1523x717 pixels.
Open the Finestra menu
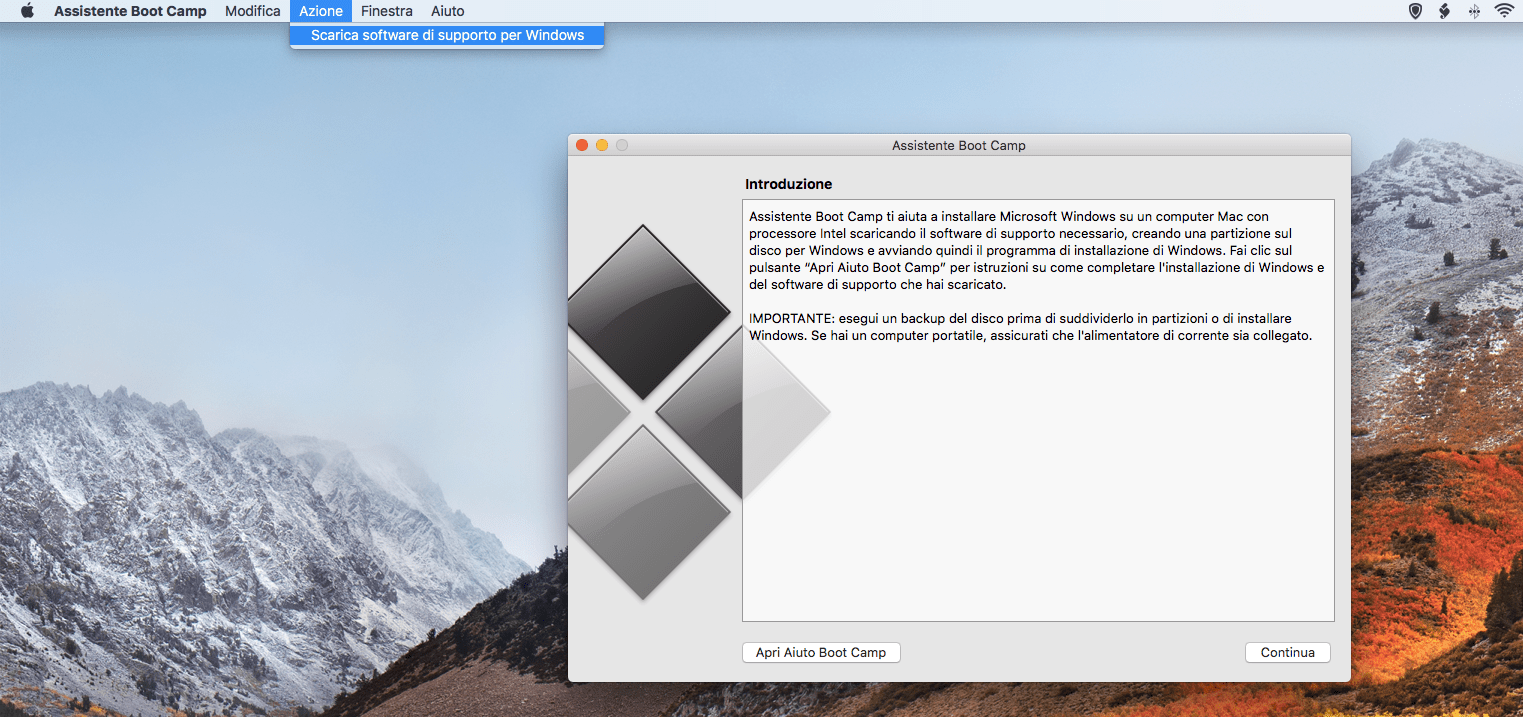[x=387, y=11]
